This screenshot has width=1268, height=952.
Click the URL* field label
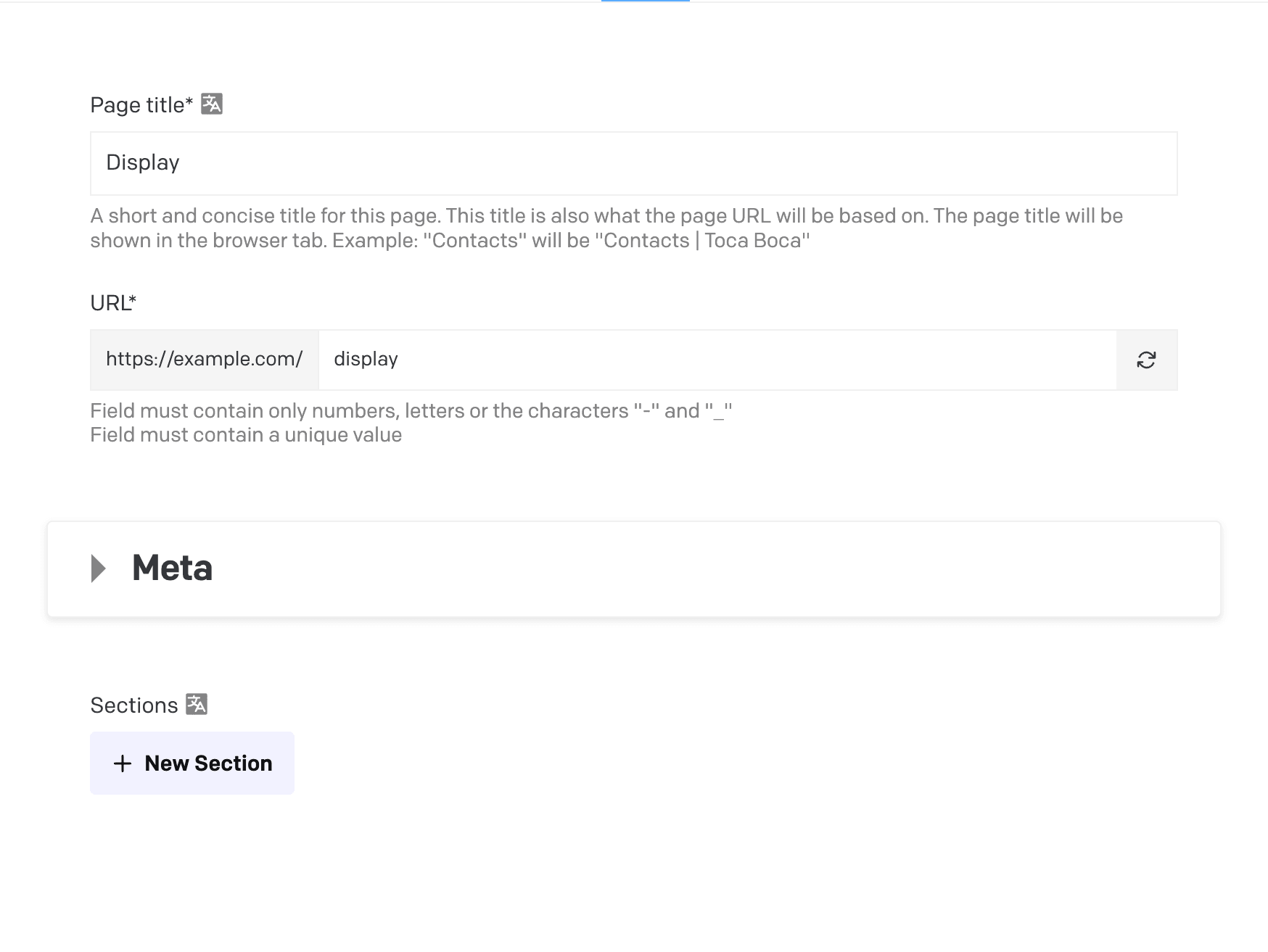coord(113,303)
